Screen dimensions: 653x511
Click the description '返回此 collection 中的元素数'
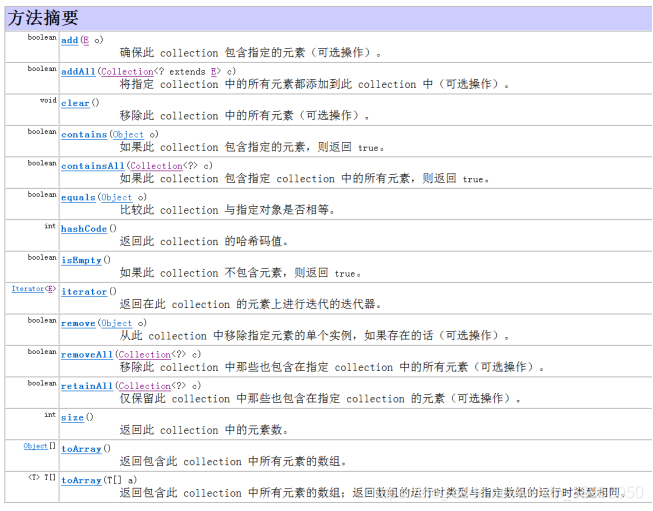[204, 430]
